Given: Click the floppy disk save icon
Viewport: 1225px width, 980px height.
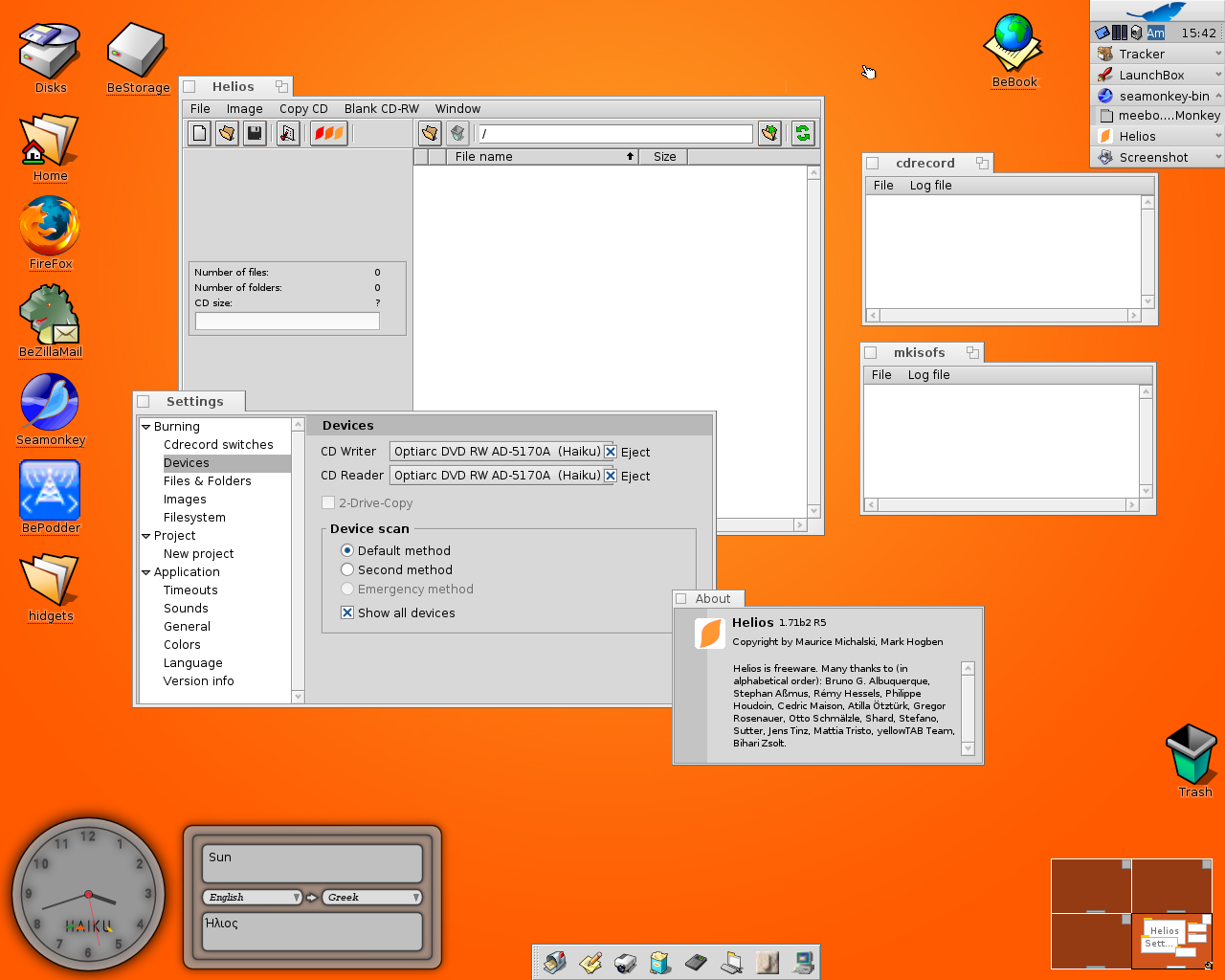Looking at the screenshot, I should (x=255, y=133).
